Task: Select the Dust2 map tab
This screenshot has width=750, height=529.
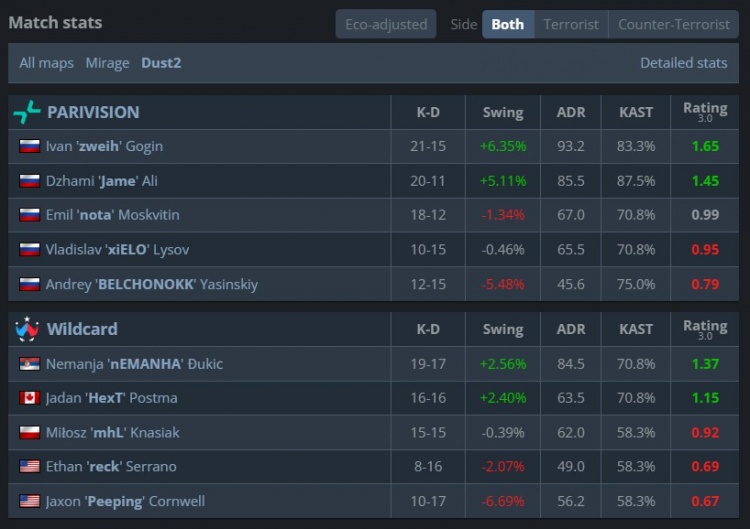Action: (x=161, y=63)
